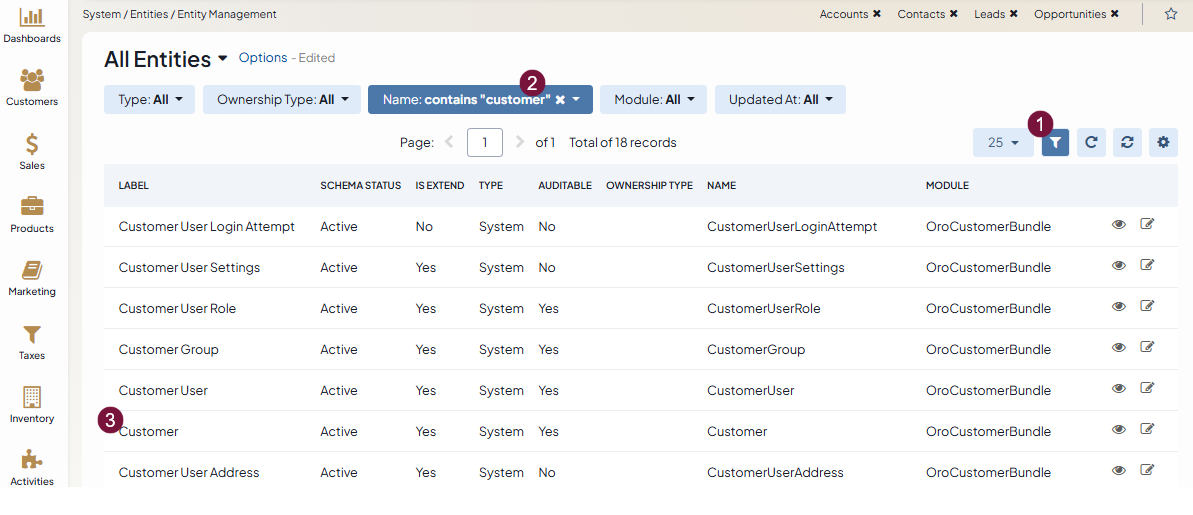
Task: Expand the Type: All filter dropdown
Action: coord(149,100)
